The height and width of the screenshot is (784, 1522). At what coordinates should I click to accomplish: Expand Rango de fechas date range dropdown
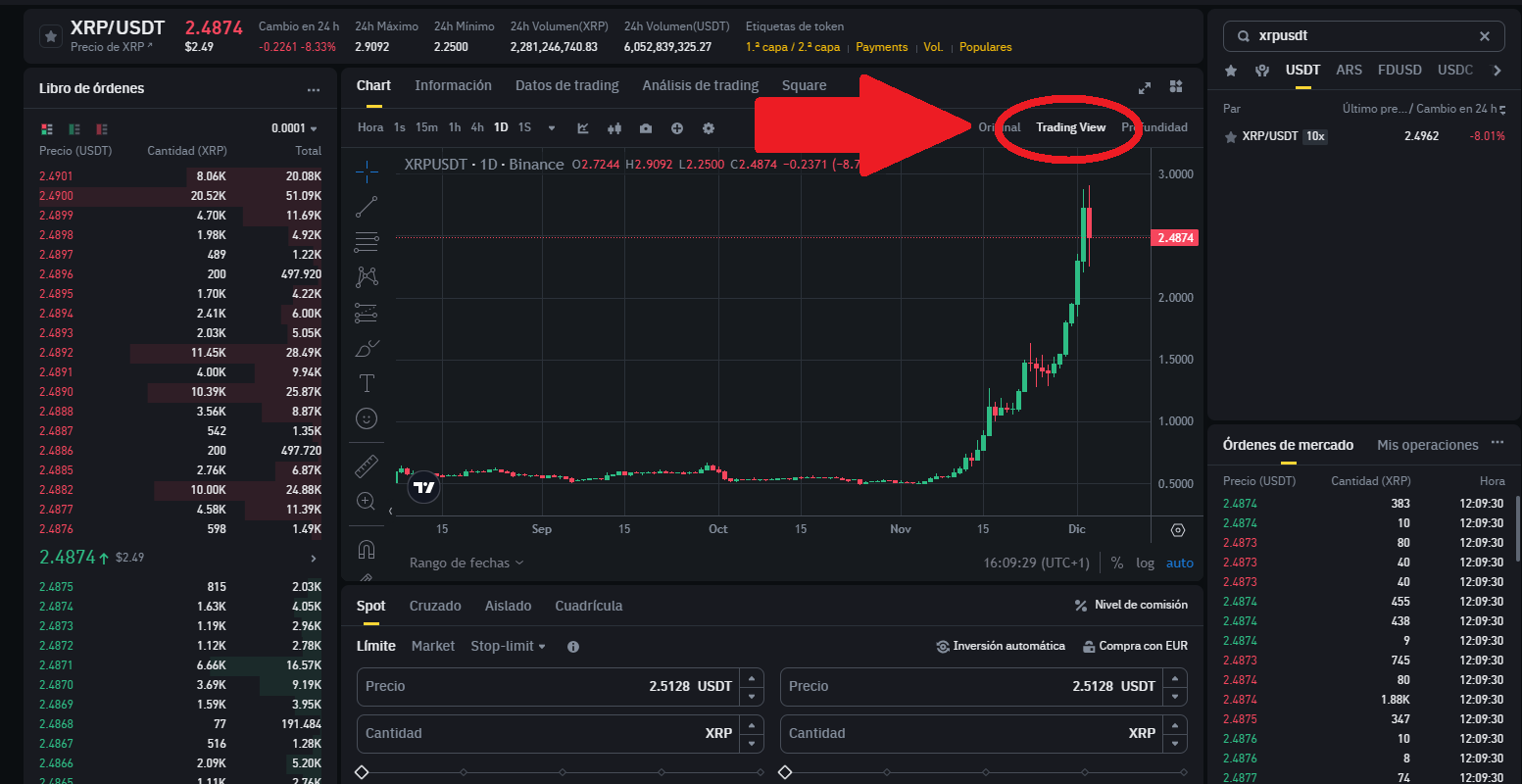(x=466, y=563)
